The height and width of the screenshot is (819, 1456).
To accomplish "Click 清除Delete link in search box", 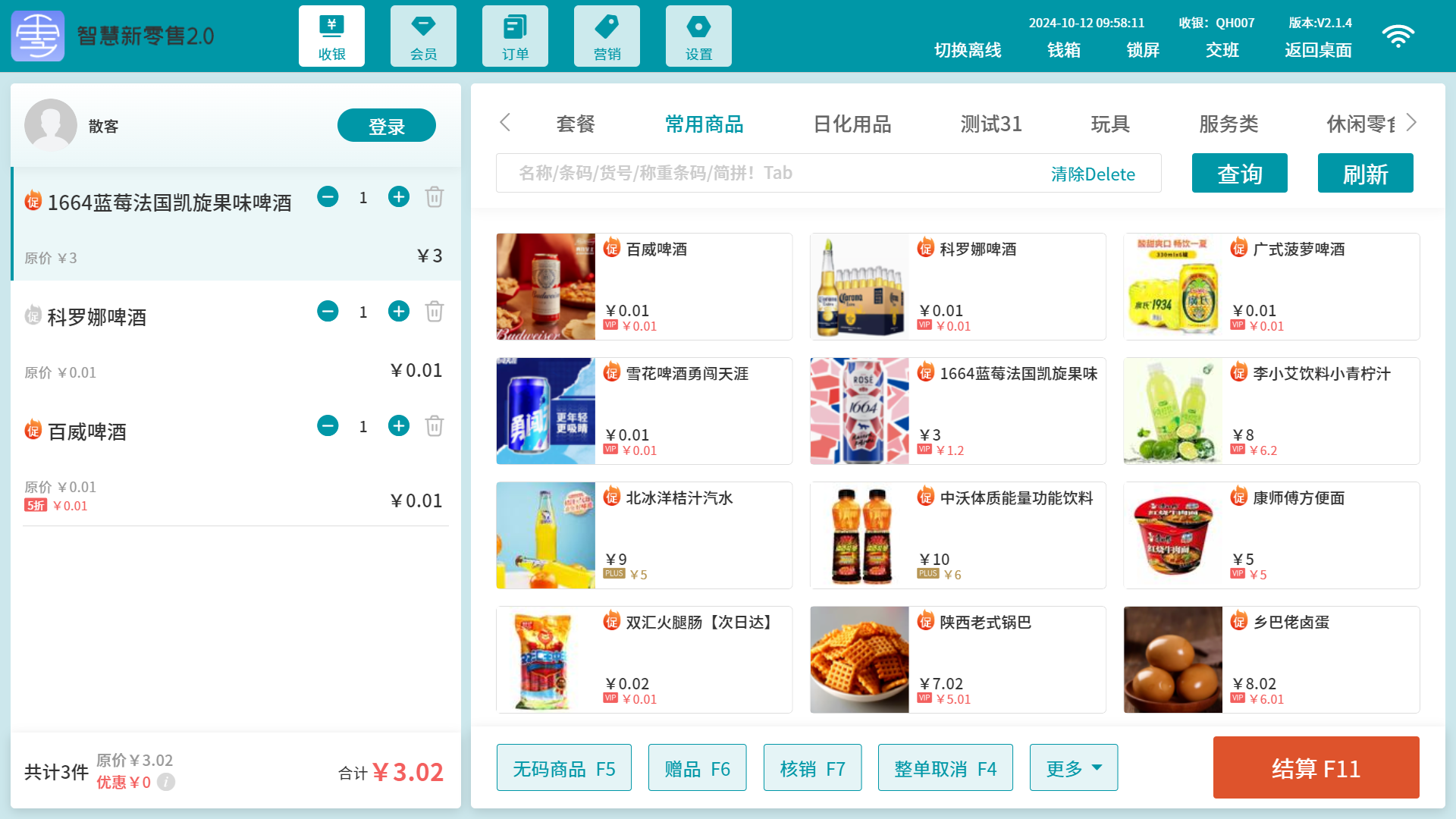I will pyautogui.click(x=1092, y=174).
